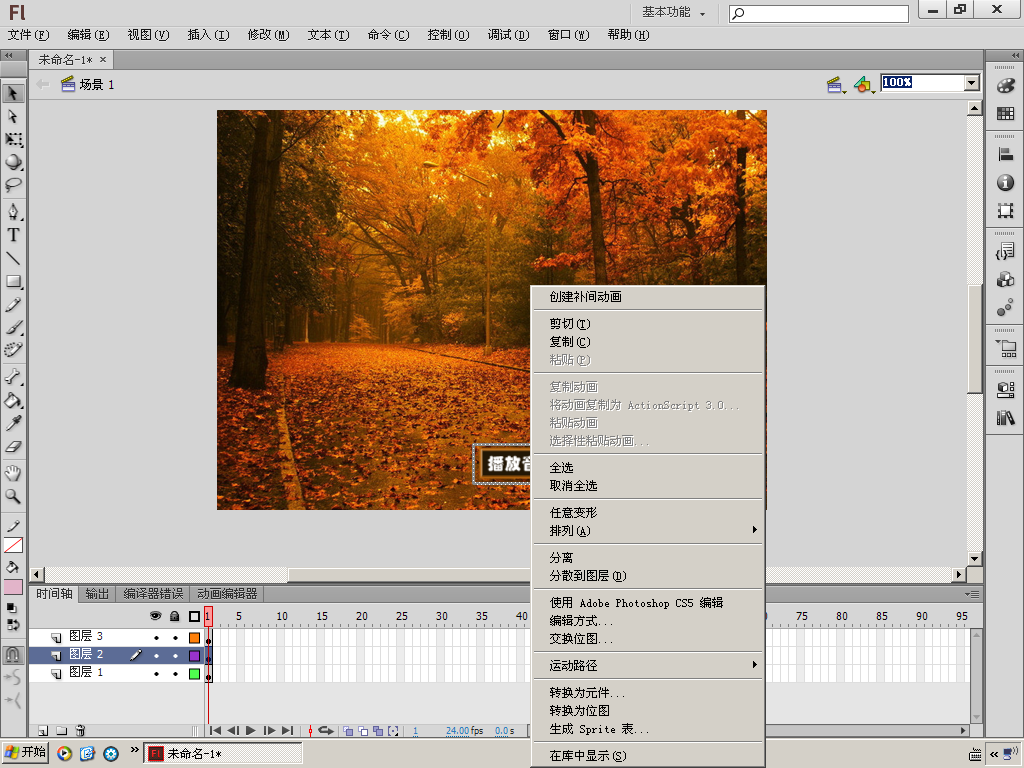Select the Bone tool

coord(13,377)
